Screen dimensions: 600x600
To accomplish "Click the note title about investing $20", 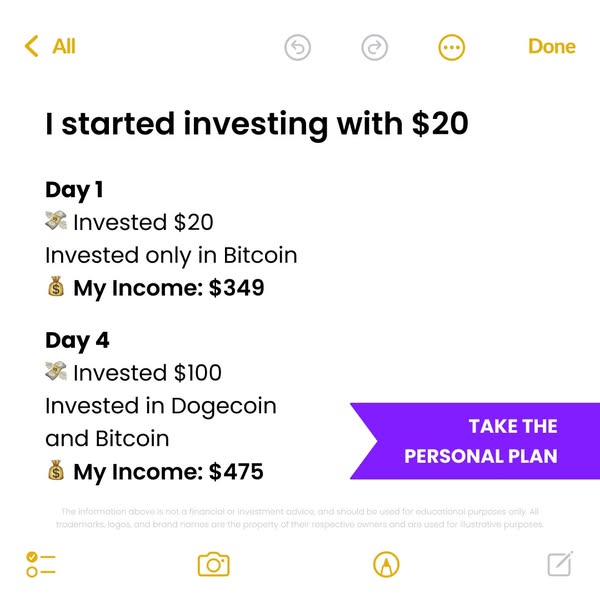I will click(256, 125).
